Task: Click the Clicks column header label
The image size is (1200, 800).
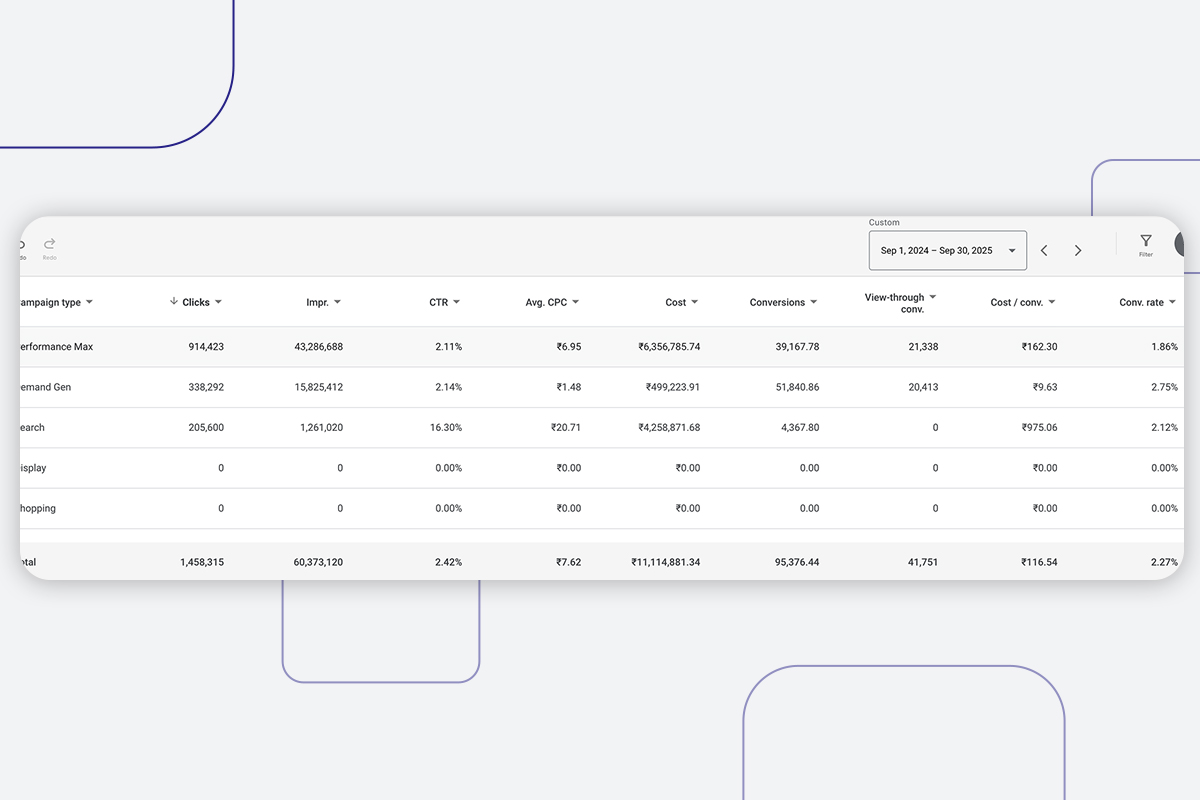Action: pos(196,303)
